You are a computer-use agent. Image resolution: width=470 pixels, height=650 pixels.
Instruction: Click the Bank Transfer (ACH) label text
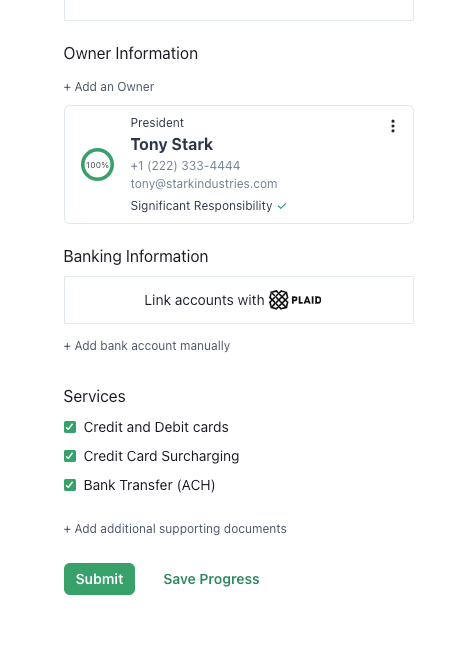[x=149, y=485]
